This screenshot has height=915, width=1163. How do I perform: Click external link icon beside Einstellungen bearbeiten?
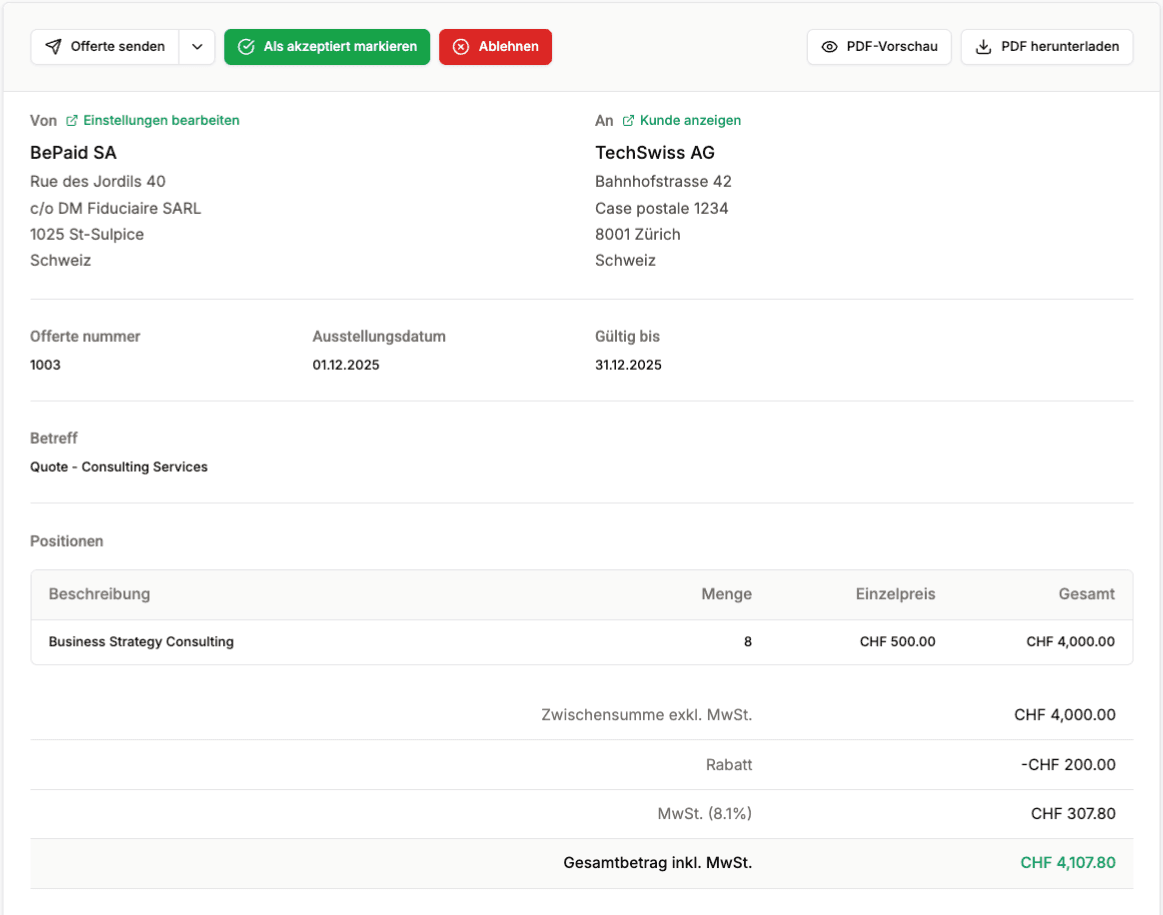72,121
